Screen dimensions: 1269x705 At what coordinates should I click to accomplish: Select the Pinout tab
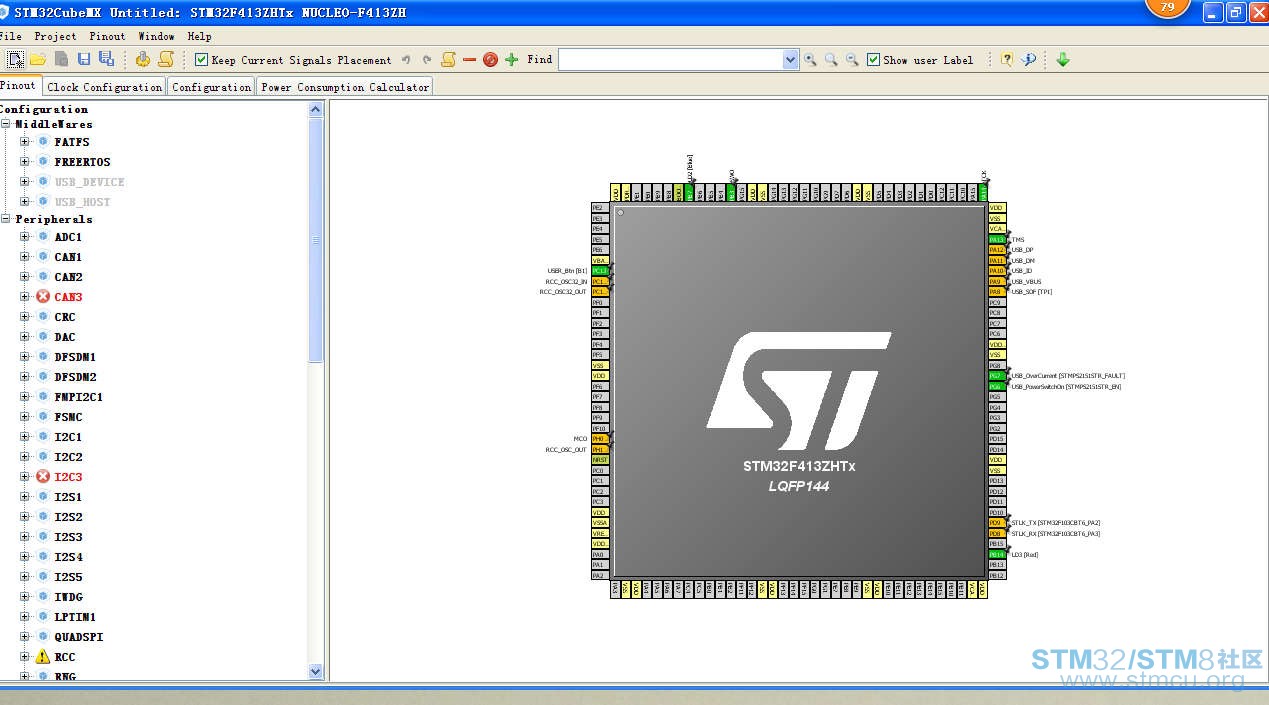point(19,86)
